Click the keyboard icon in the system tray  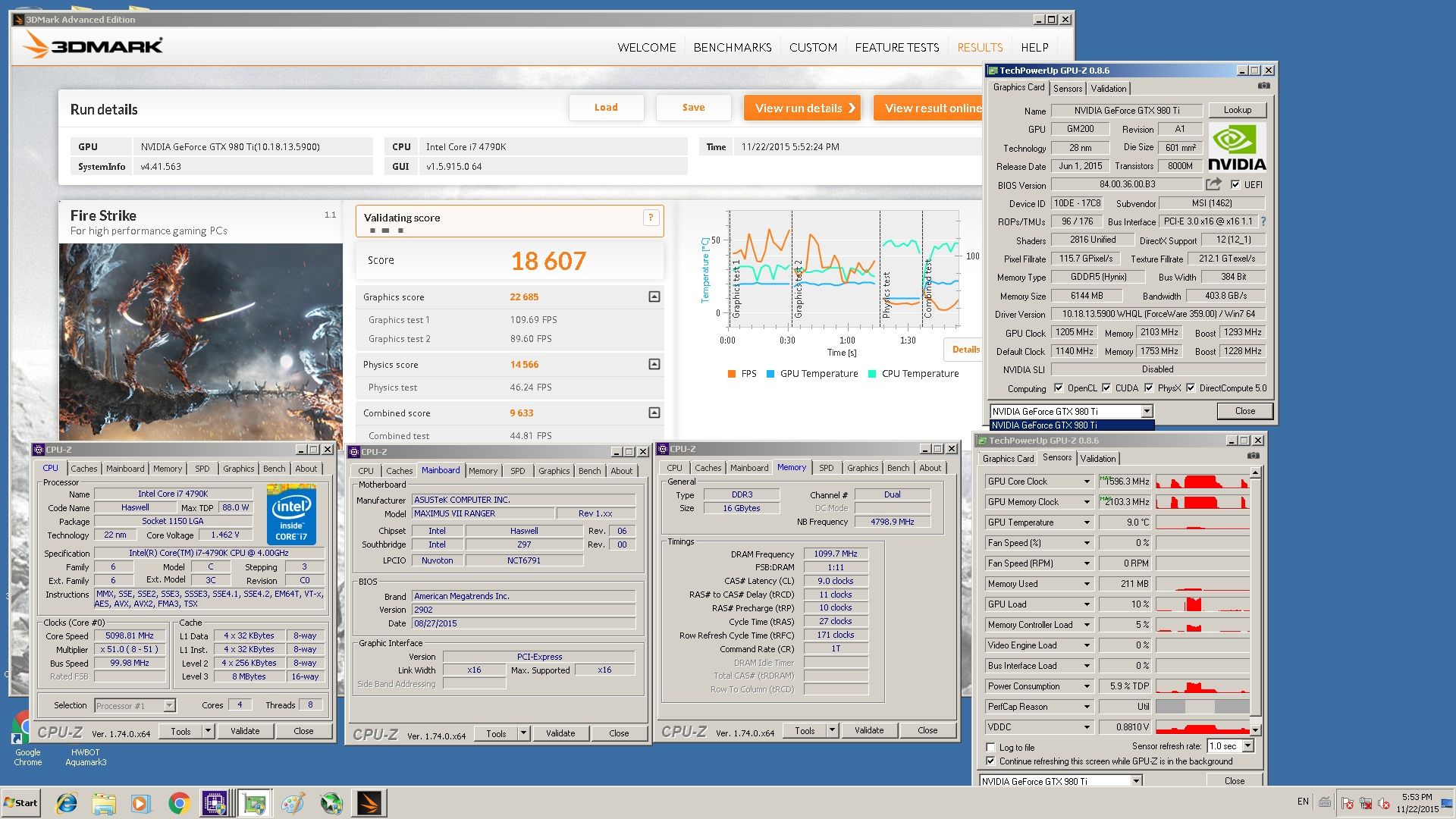click(1325, 802)
